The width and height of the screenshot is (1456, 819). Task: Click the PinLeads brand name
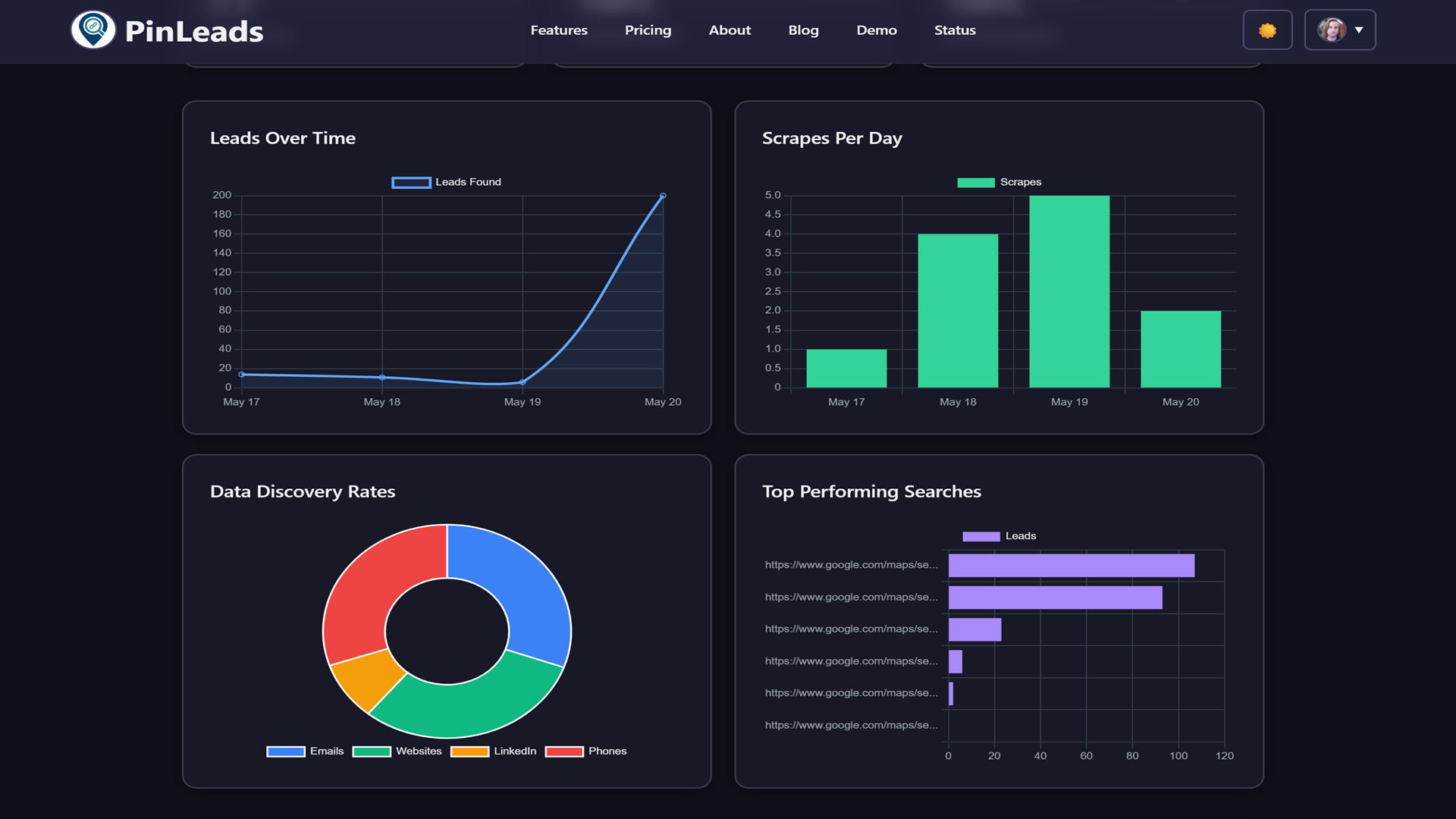point(194,31)
